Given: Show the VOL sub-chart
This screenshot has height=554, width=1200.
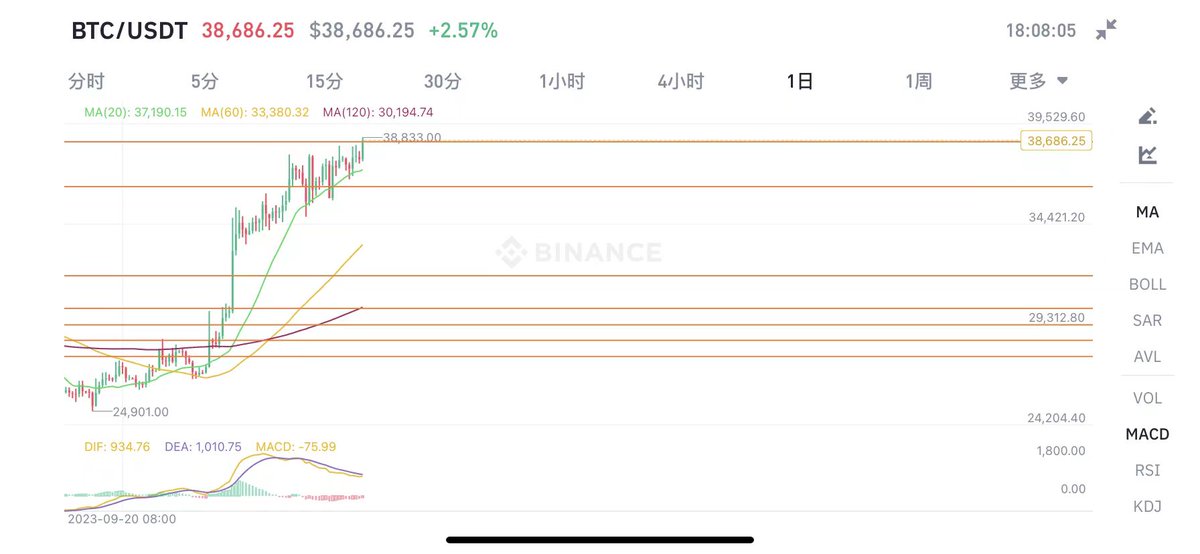Looking at the screenshot, I should click(1147, 398).
